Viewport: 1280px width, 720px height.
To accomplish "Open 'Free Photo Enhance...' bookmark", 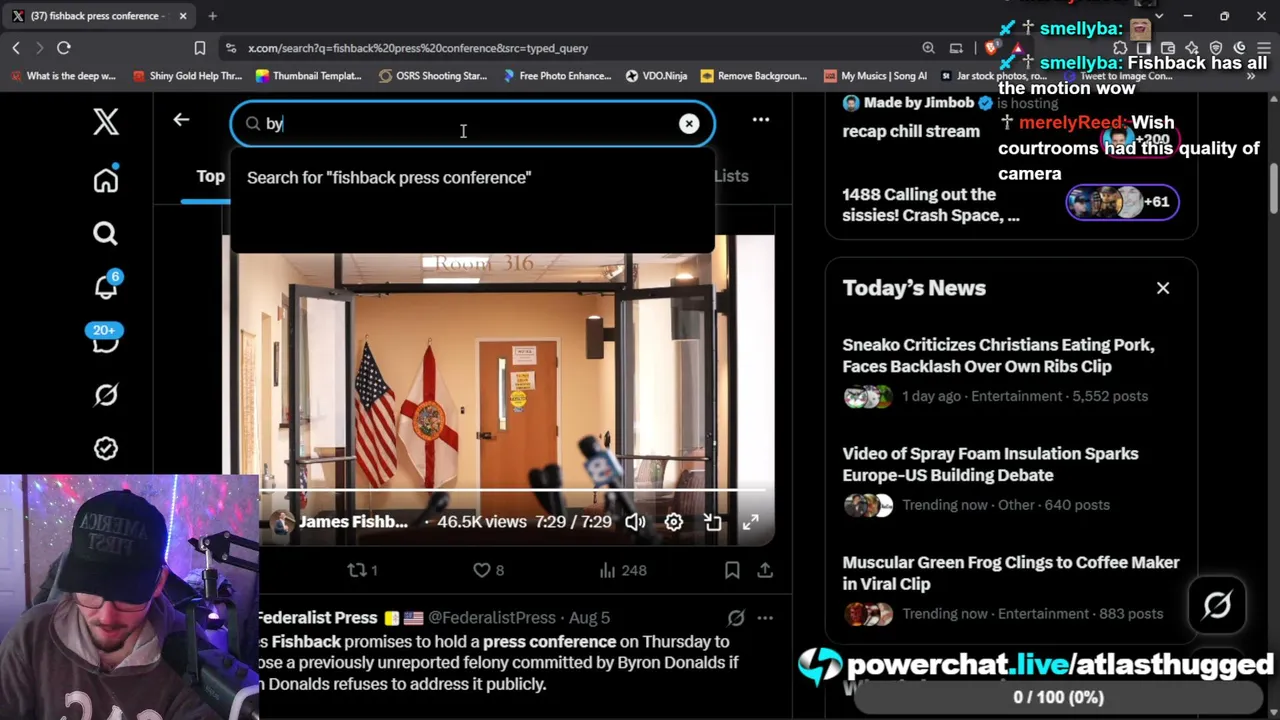I will pyautogui.click(x=556, y=76).
